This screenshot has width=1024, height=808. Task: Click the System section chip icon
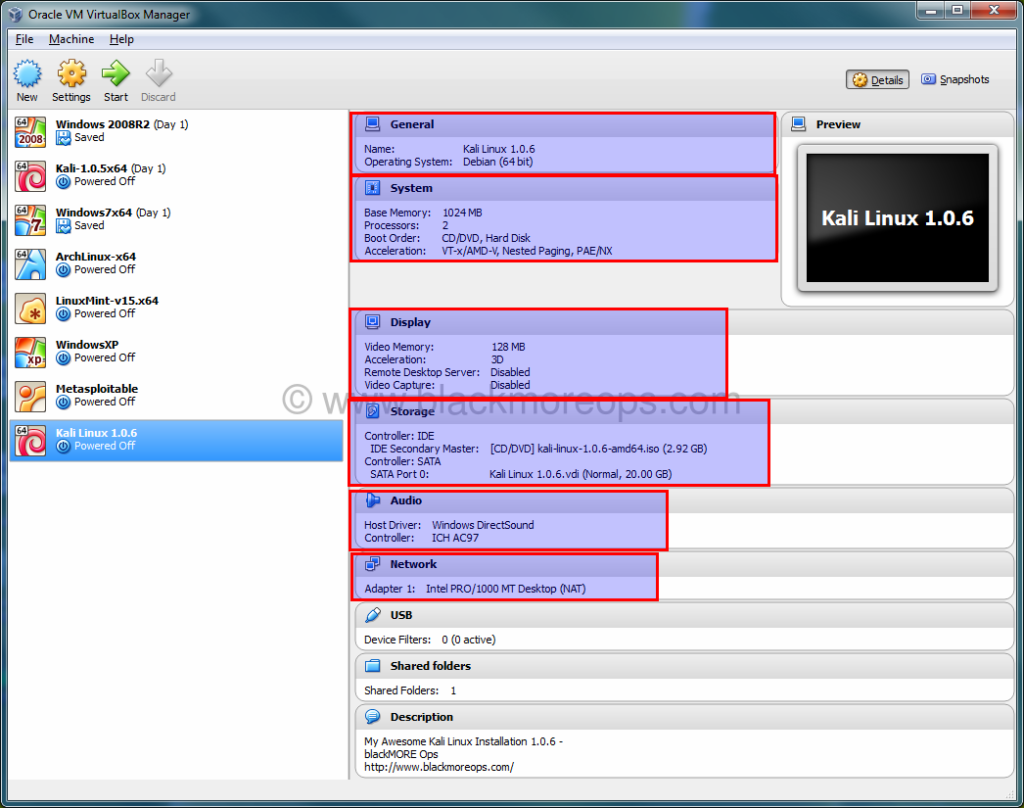click(x=372, y=188)
